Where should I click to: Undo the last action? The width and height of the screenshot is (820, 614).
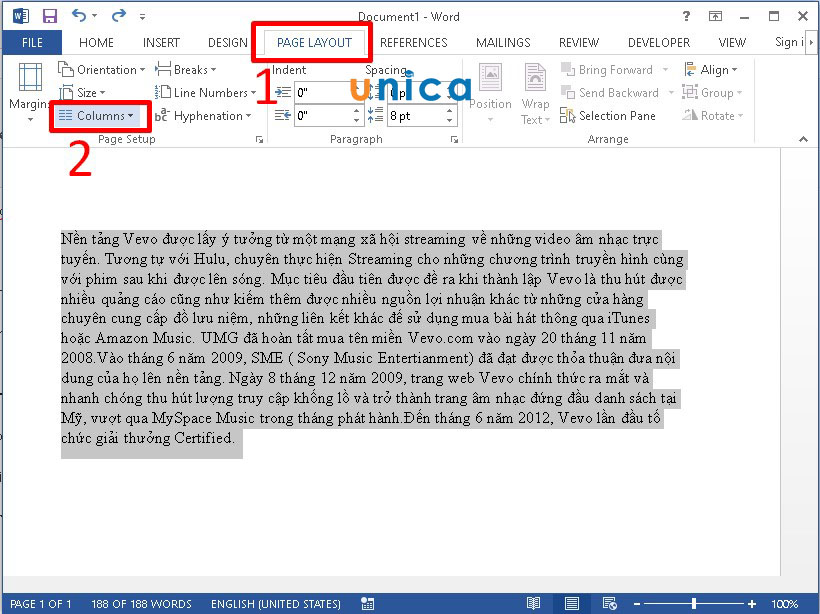[x=79, y=16]
